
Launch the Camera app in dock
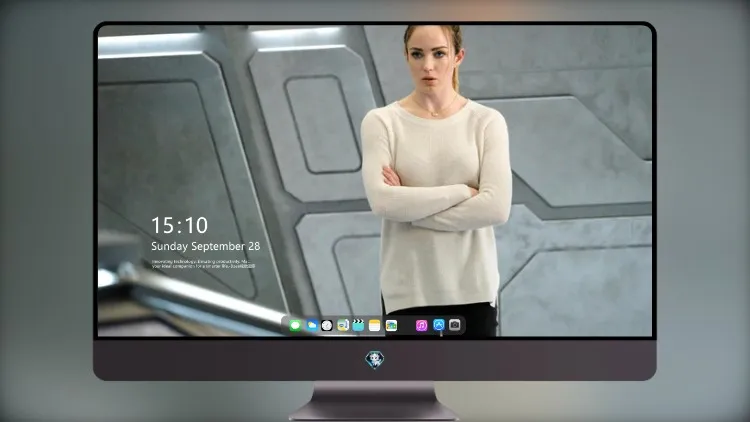pos(455,325)
